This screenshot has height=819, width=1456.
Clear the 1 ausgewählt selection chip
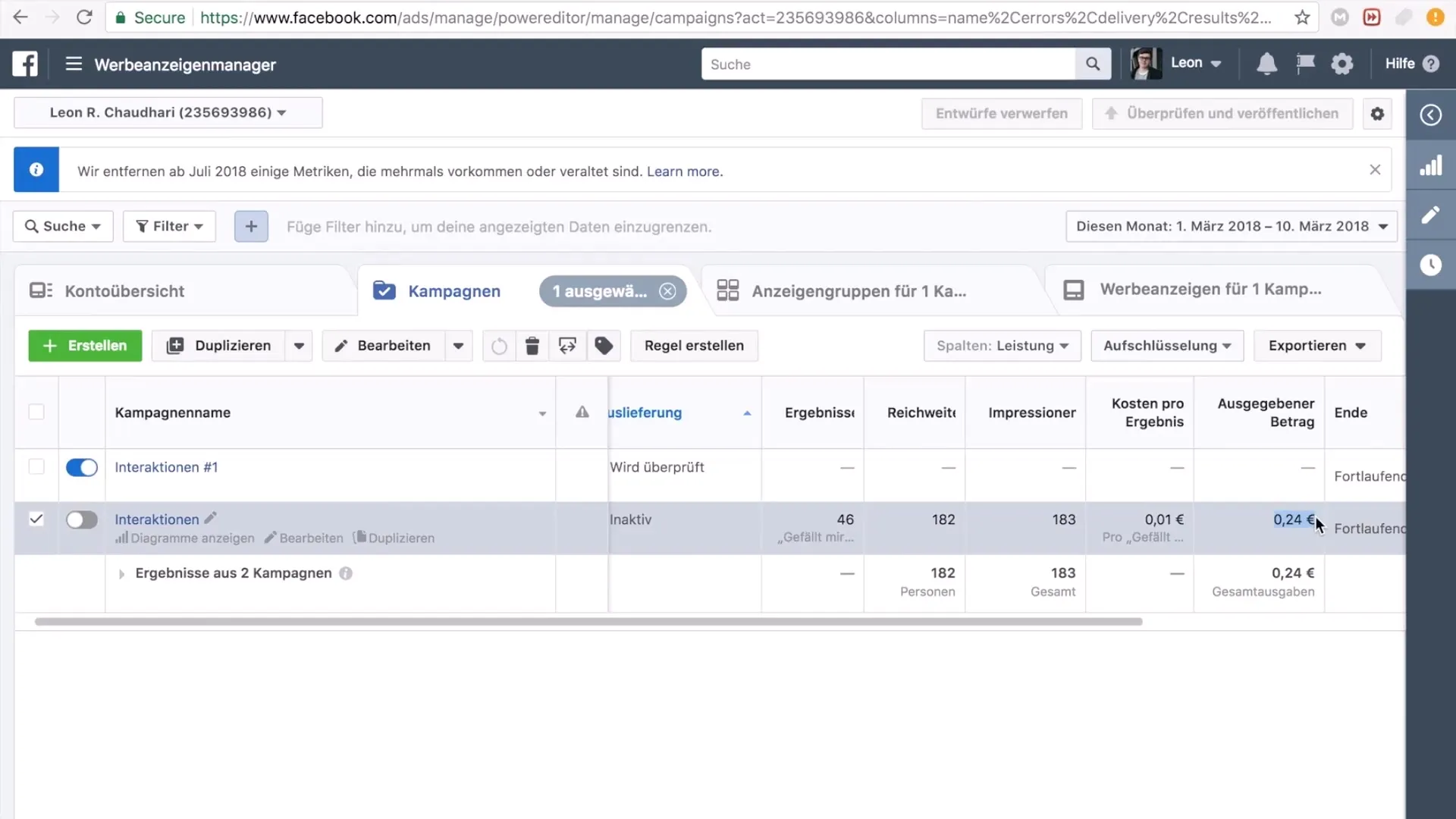point(667,291)
